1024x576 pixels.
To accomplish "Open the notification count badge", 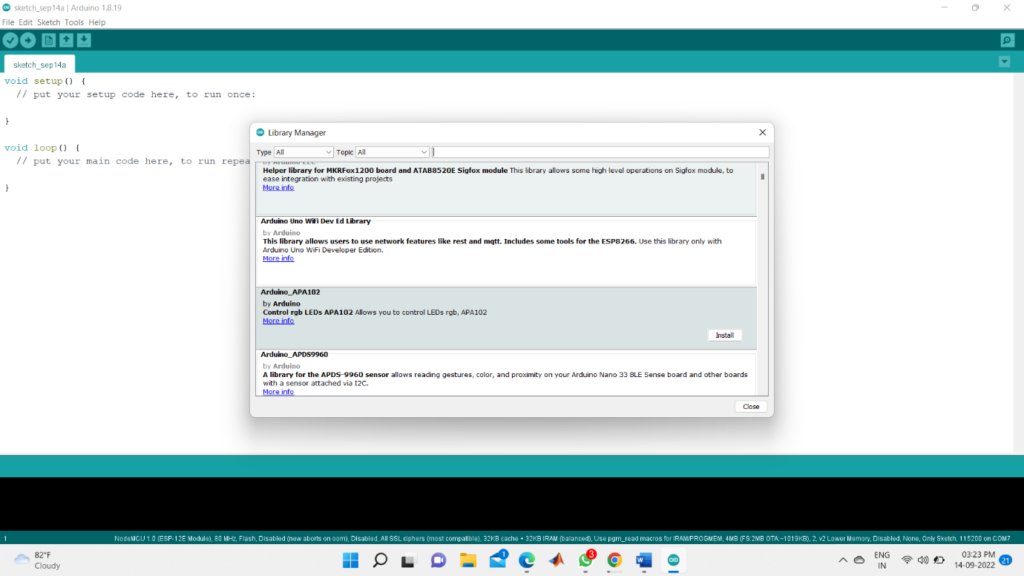I will (x=1006, y=560).
